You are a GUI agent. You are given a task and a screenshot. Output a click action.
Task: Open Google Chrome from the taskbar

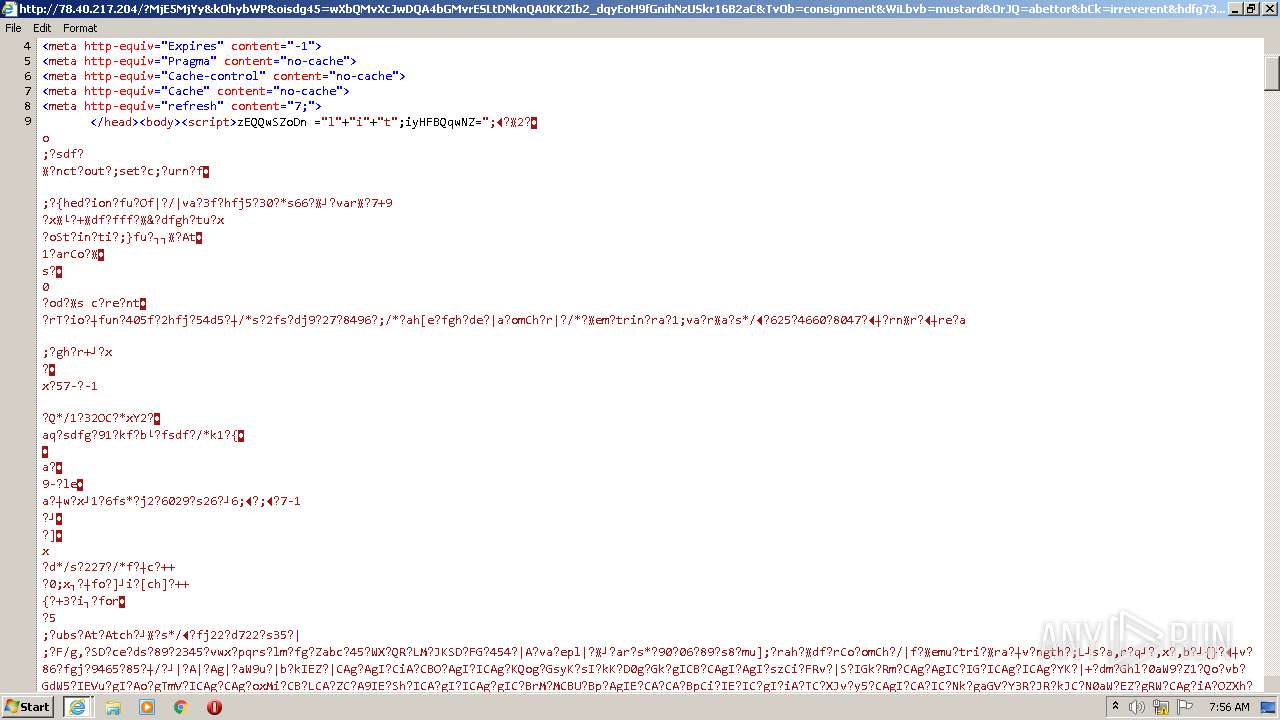pyautogui.click(x=181, y=707)
